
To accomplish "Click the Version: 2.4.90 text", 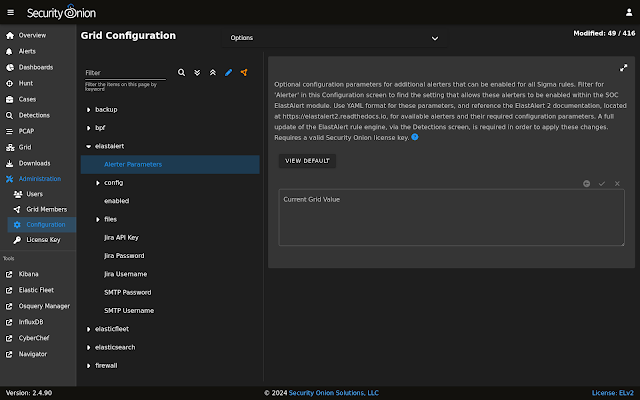I will click(29, 393).
